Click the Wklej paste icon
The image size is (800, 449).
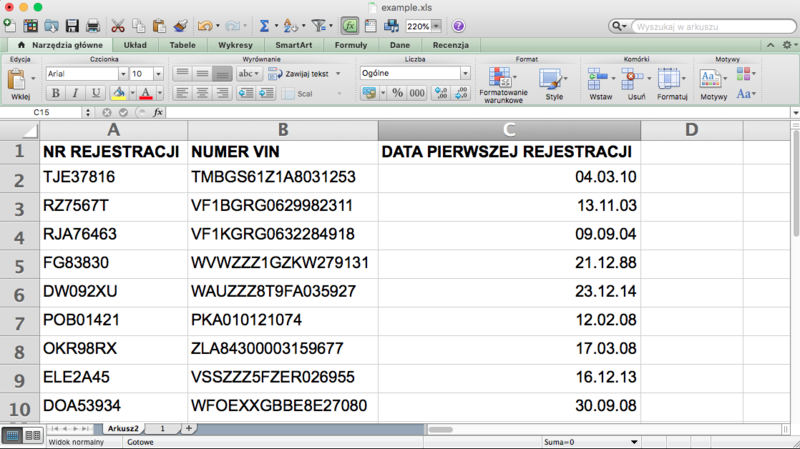(20, 80)
